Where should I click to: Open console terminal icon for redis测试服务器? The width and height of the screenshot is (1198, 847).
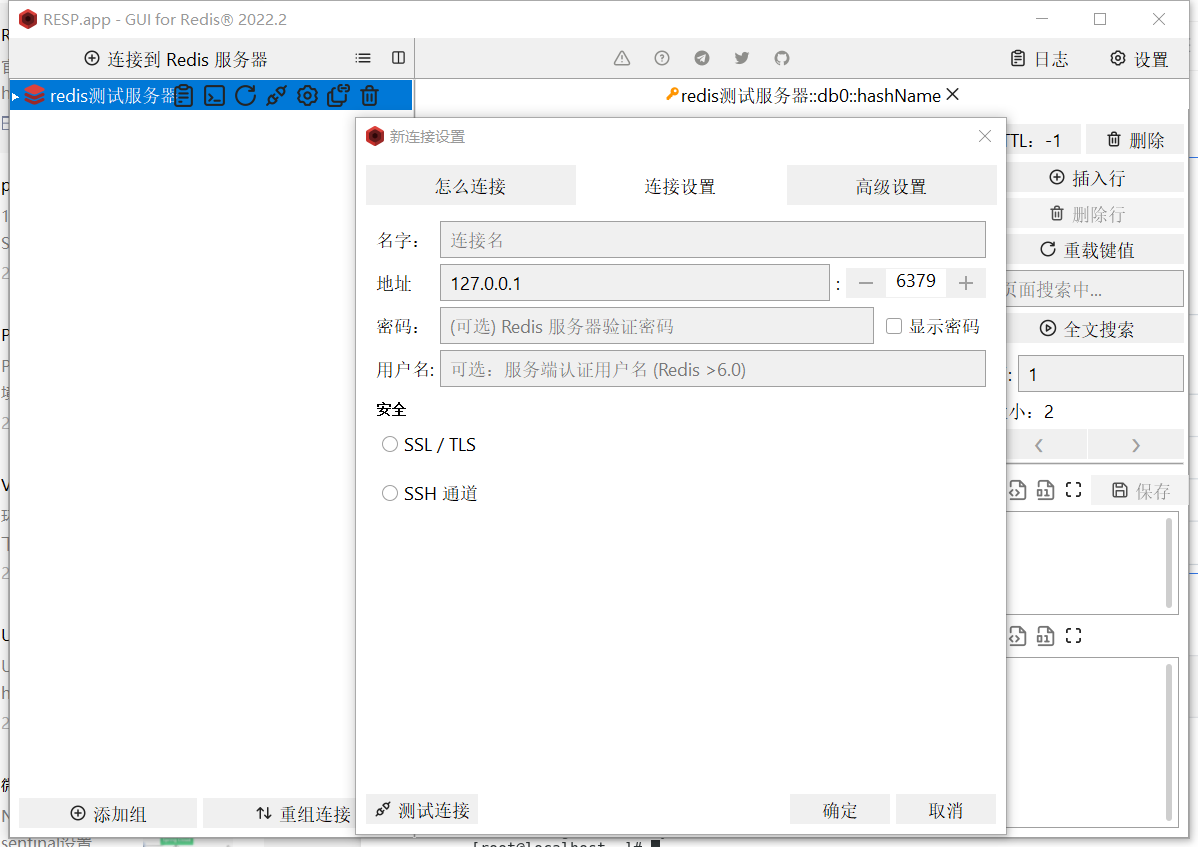pyautogui.click(x=215, y=96)
